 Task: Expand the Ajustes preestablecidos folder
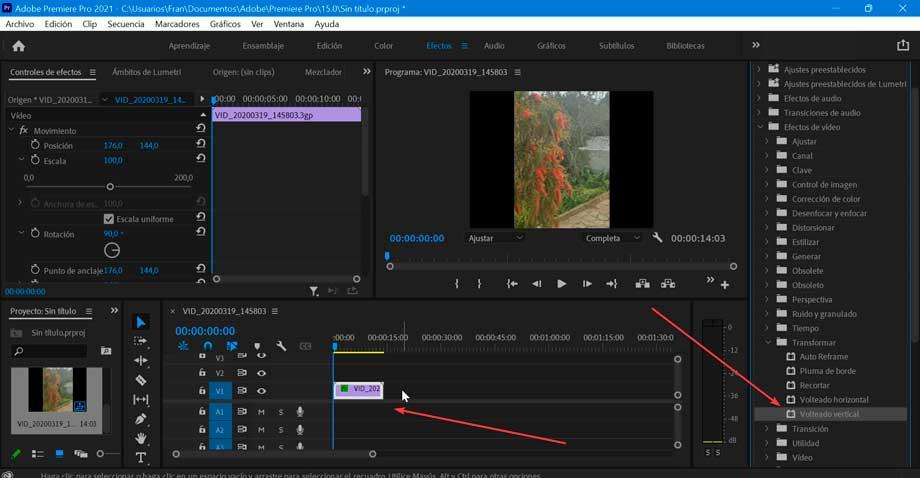click(x=758, y=69)
